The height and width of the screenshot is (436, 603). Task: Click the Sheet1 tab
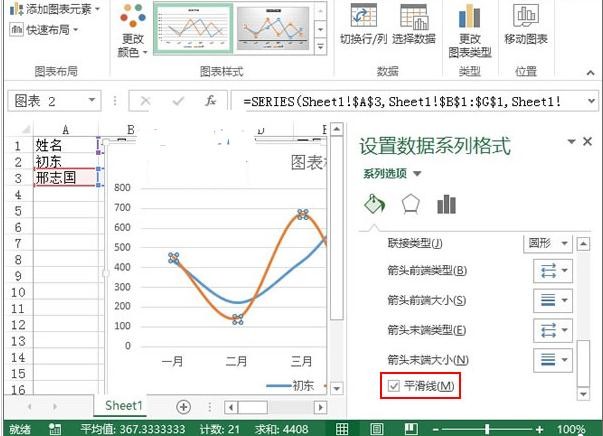point(123,406)
